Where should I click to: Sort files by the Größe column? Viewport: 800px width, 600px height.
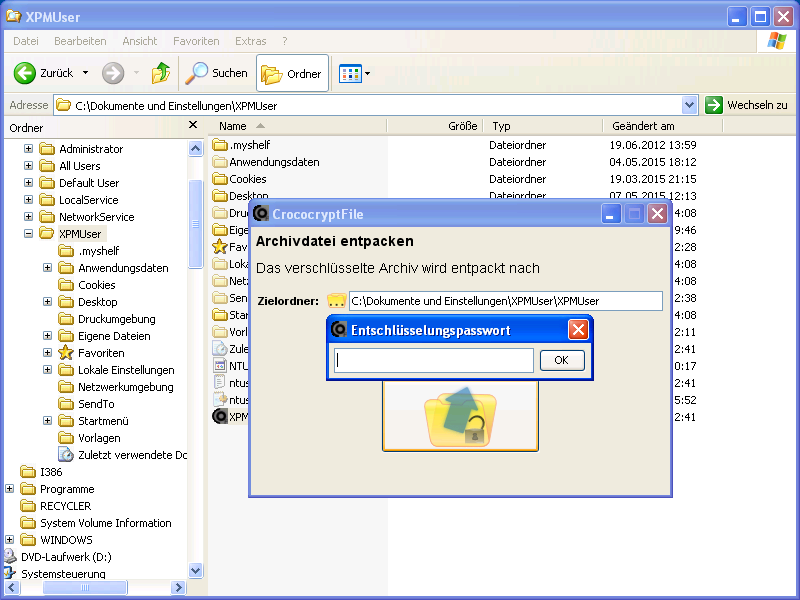[x=435, y=126]
